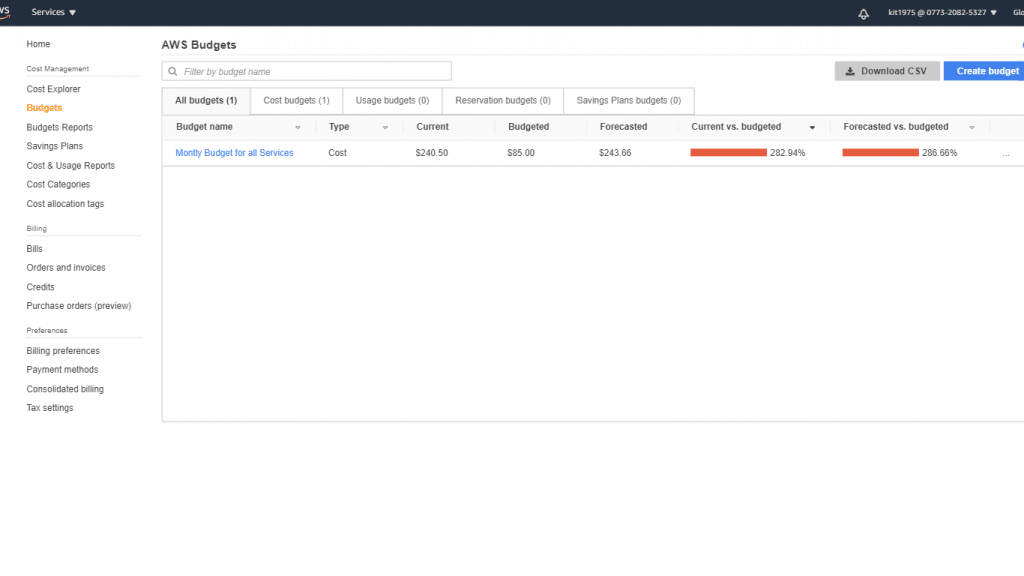Image resolution: width=1024 pixels, height=576 pixels.
Task: Open the row actions ellipsis for Montly Budget
Action: point(1006,153)
